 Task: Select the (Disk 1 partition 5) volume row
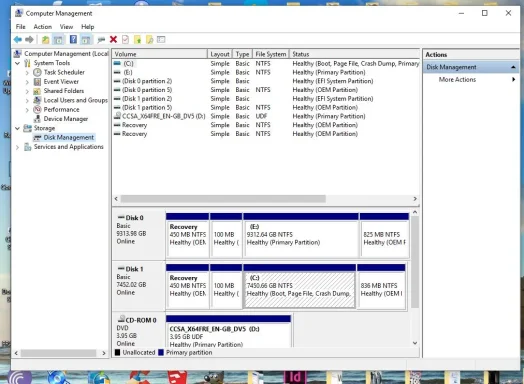tap(266, 108)
